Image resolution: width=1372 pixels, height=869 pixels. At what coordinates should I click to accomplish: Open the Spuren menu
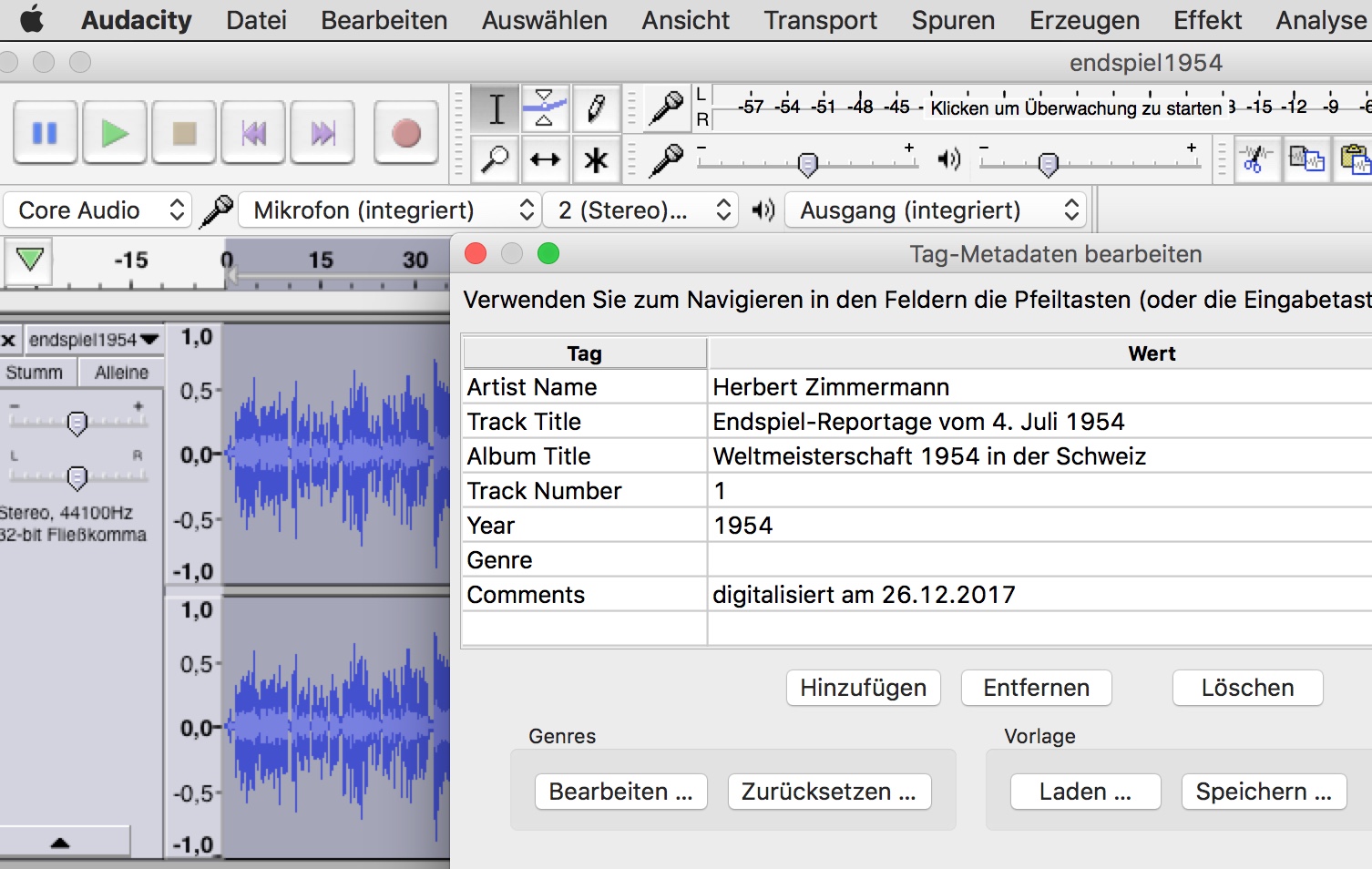[953, 20]
